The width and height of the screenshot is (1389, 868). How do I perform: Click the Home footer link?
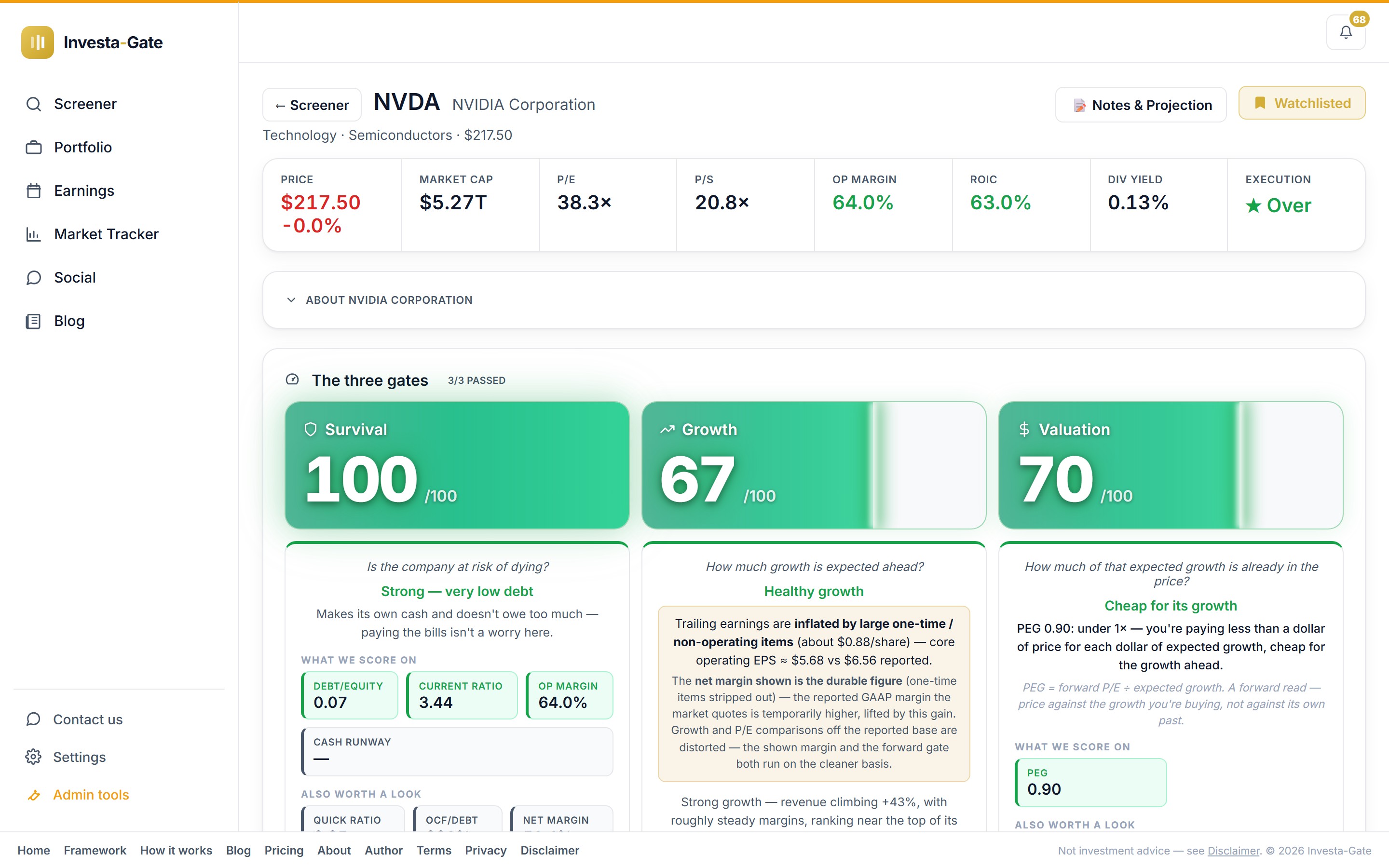pos(33,850)
